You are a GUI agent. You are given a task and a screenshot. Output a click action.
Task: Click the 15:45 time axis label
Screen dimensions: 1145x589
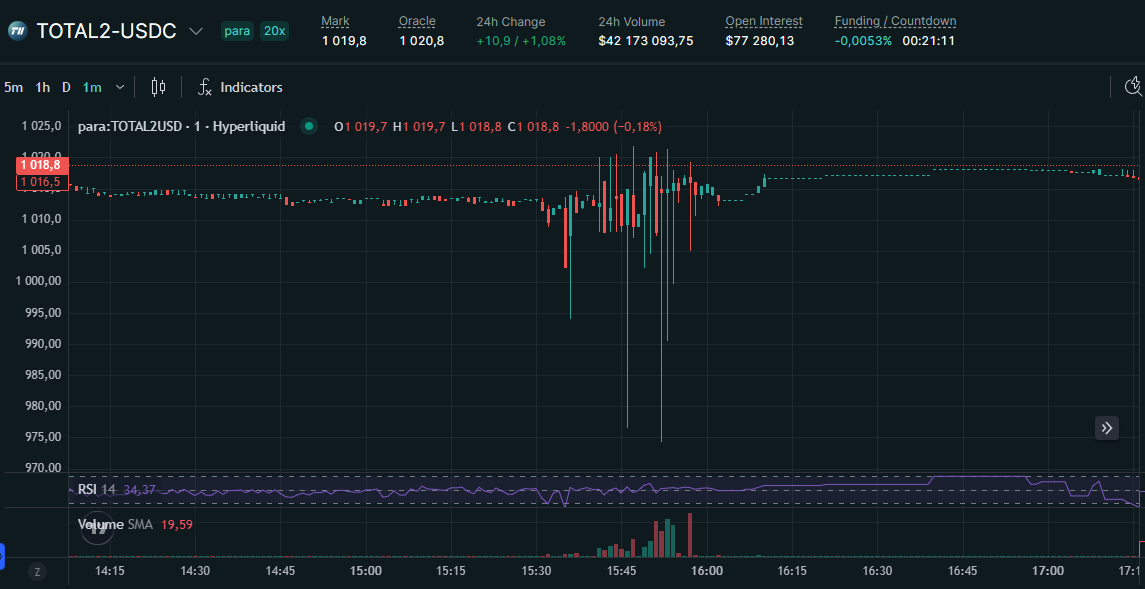click(621, 571)
